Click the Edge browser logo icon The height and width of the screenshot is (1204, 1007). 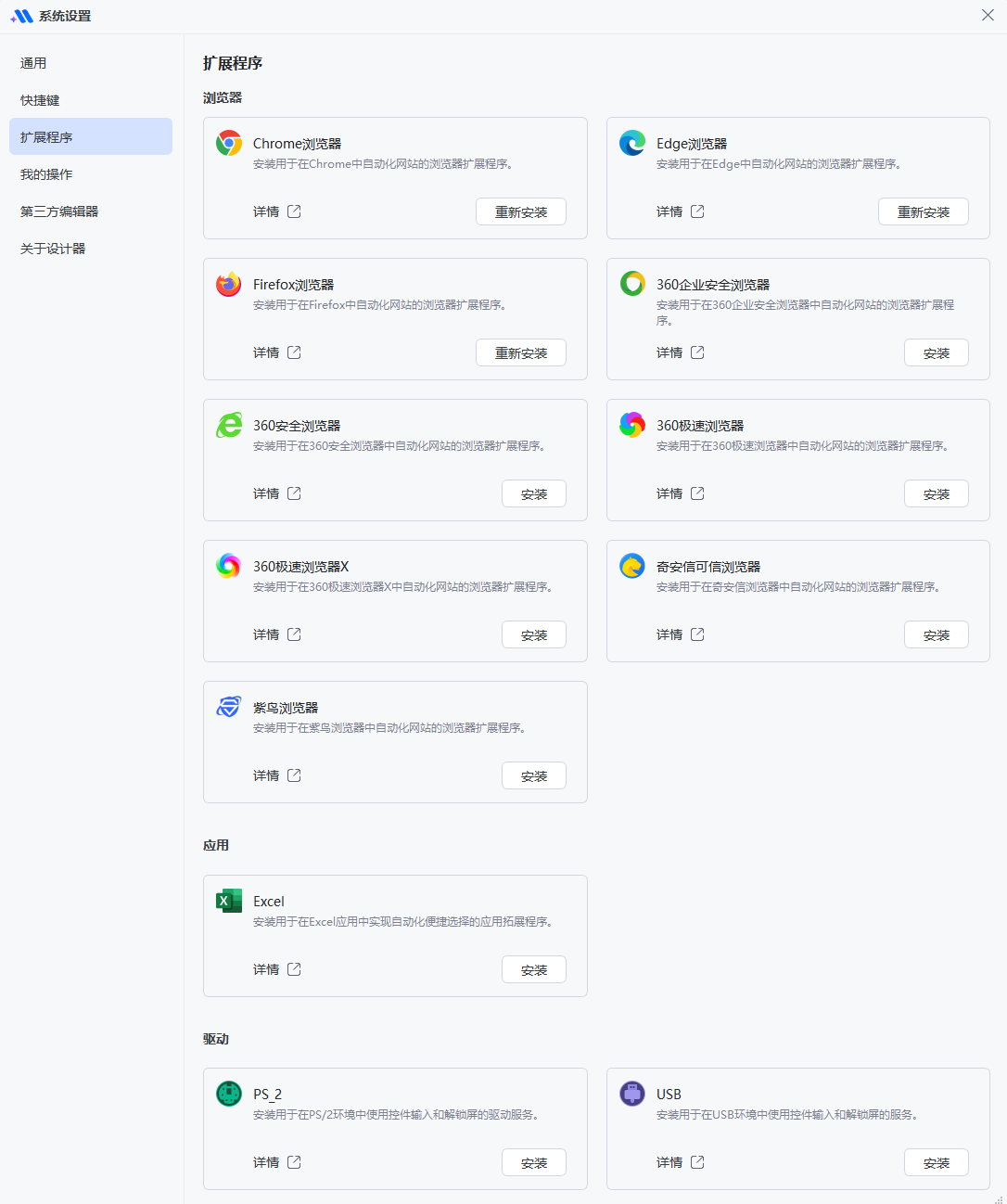pos(632,143)
